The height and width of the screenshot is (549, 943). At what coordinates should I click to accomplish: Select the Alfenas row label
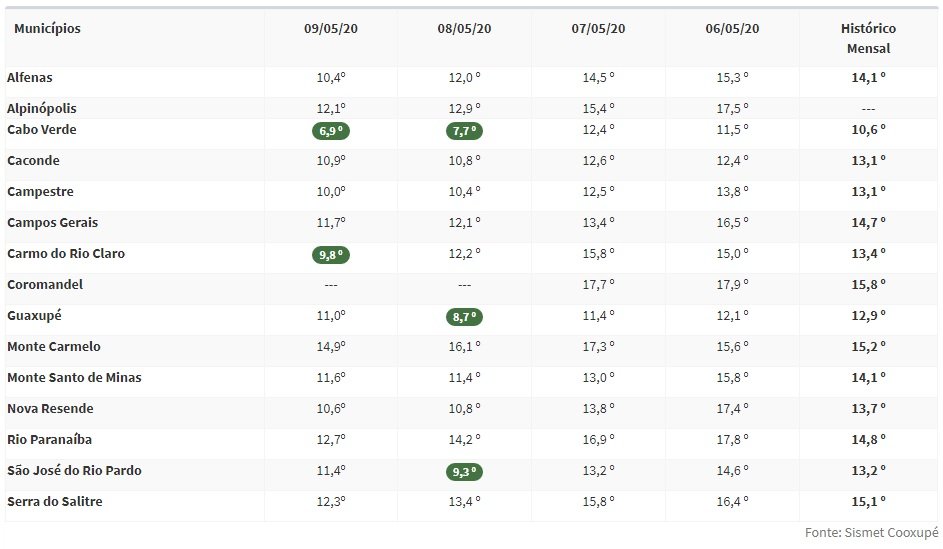click(30, 78)
